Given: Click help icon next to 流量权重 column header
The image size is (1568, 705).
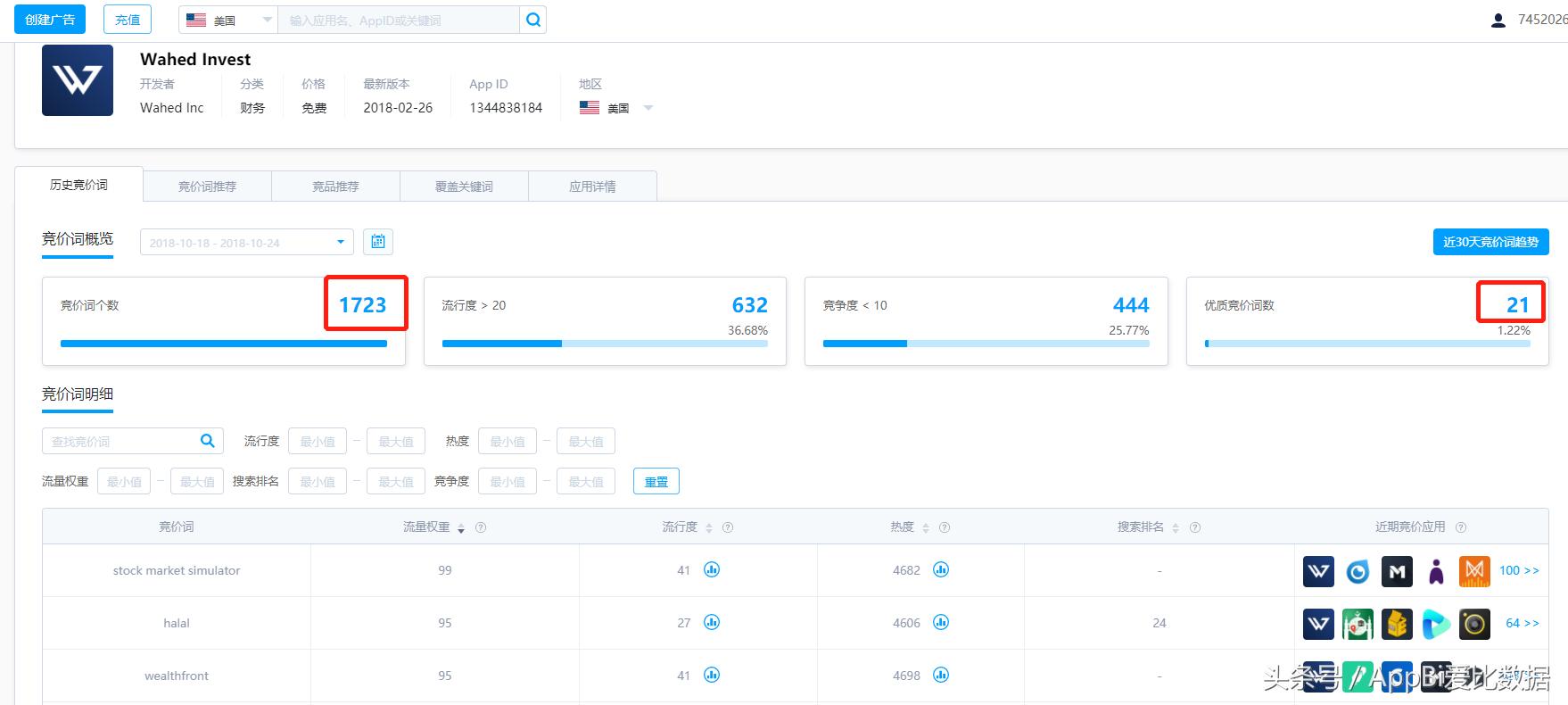Looking at the screenshot, I should pos(481,527).
